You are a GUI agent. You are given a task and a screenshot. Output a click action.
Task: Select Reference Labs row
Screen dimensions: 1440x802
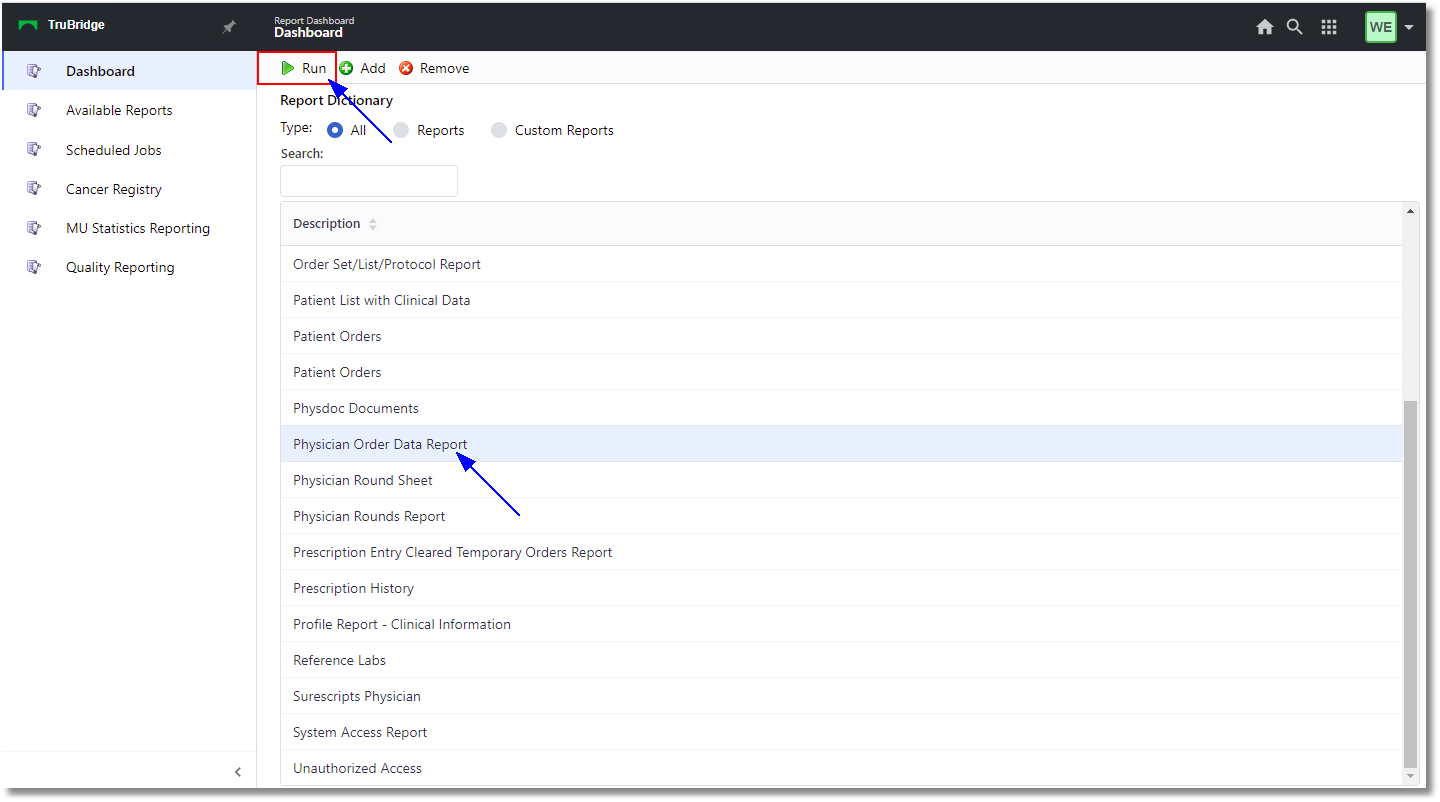click(841, 660)
